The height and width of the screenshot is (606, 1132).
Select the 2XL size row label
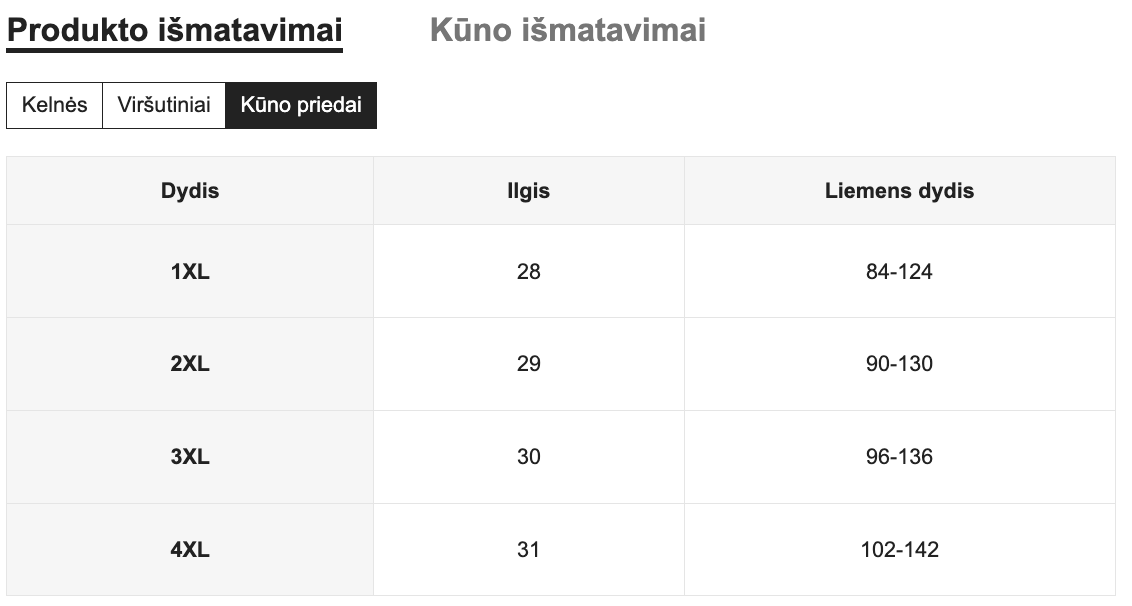pyautogui.click(x=190, y=364)
